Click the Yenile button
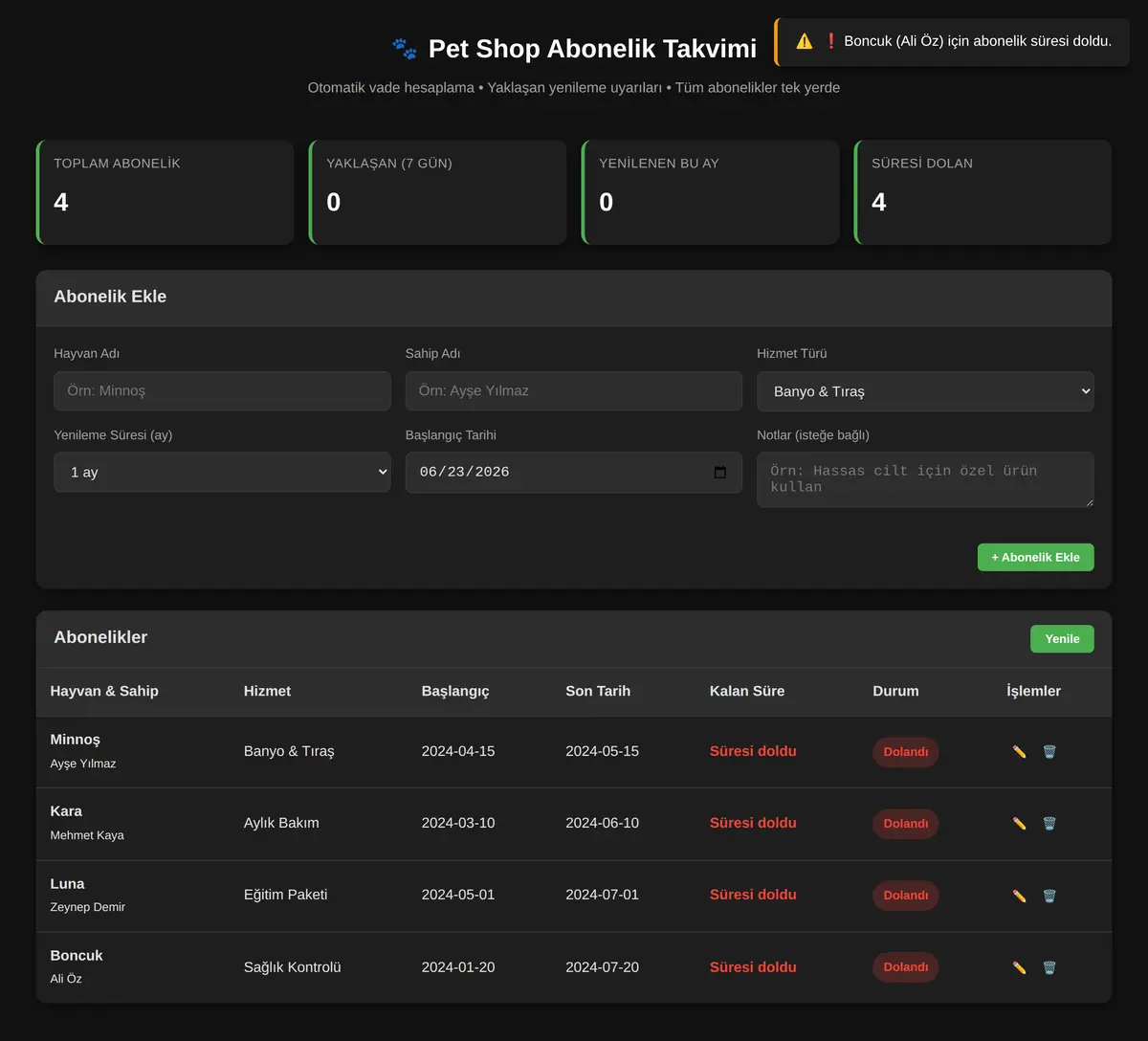The image size is (1148, 1041). (1062, 639)
